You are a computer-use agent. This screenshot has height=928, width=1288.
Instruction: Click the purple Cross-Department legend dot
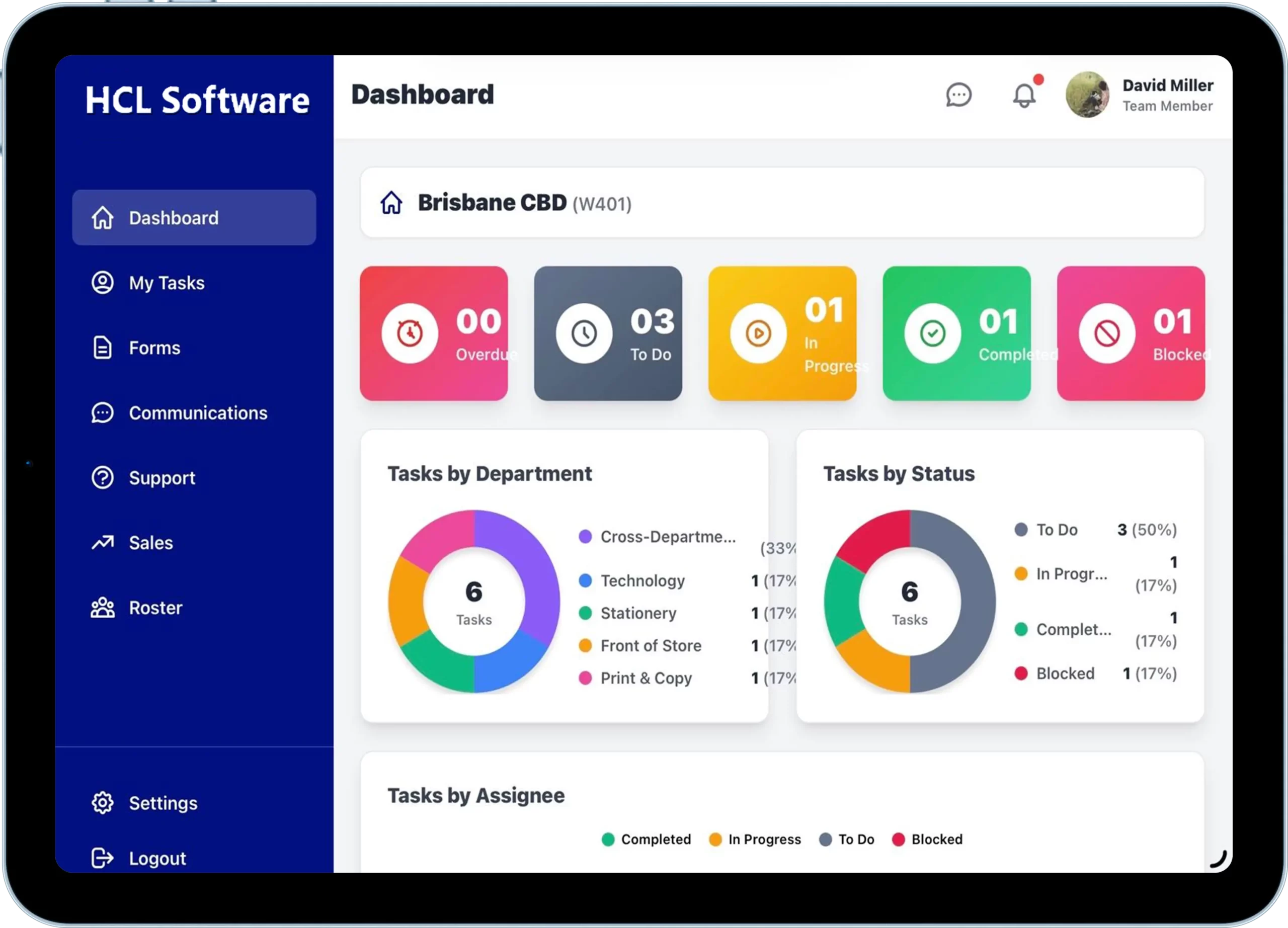point(585,536)
